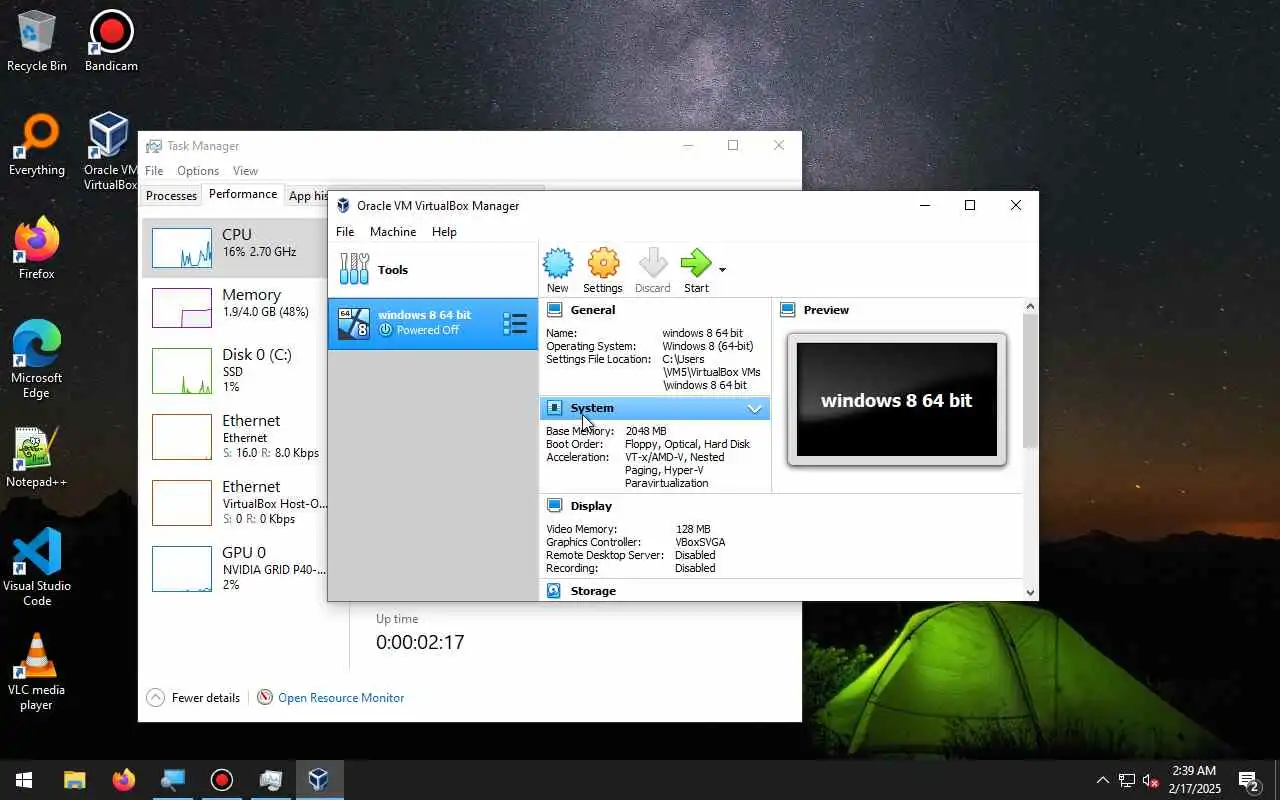The image size is (1280, 800).
Task: Open the Windows Start menu
Action: click(x=24, y=780)
